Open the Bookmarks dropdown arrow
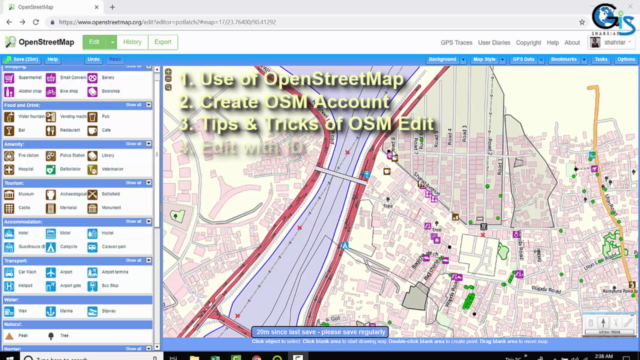Viewport: 640px width, 360px height. point(584,60)
